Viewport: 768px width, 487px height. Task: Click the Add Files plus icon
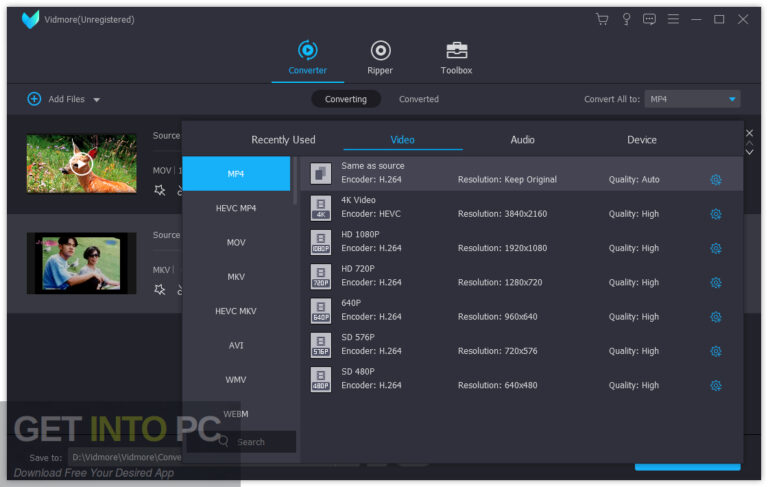(x=34, y=99)
